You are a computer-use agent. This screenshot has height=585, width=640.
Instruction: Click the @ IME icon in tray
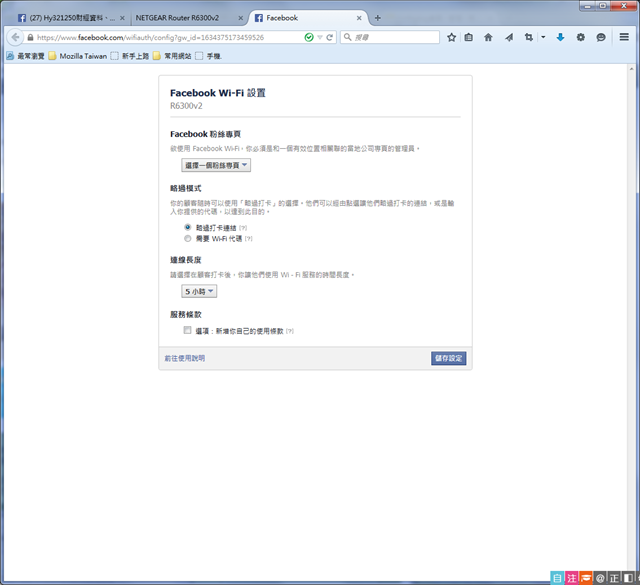600,578
